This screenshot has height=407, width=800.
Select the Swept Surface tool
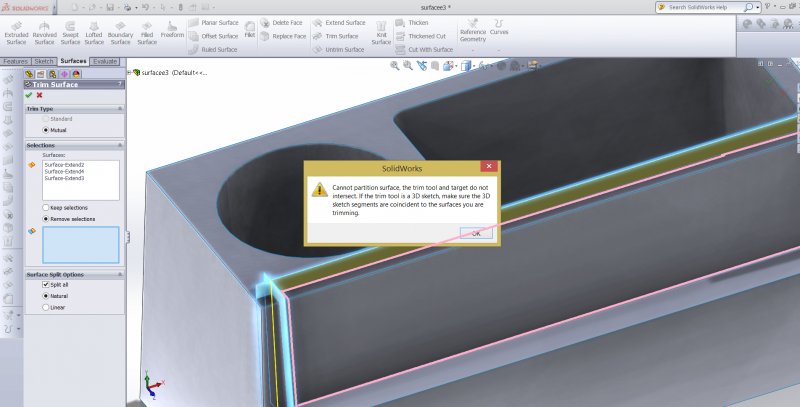[x=70, y=32]
